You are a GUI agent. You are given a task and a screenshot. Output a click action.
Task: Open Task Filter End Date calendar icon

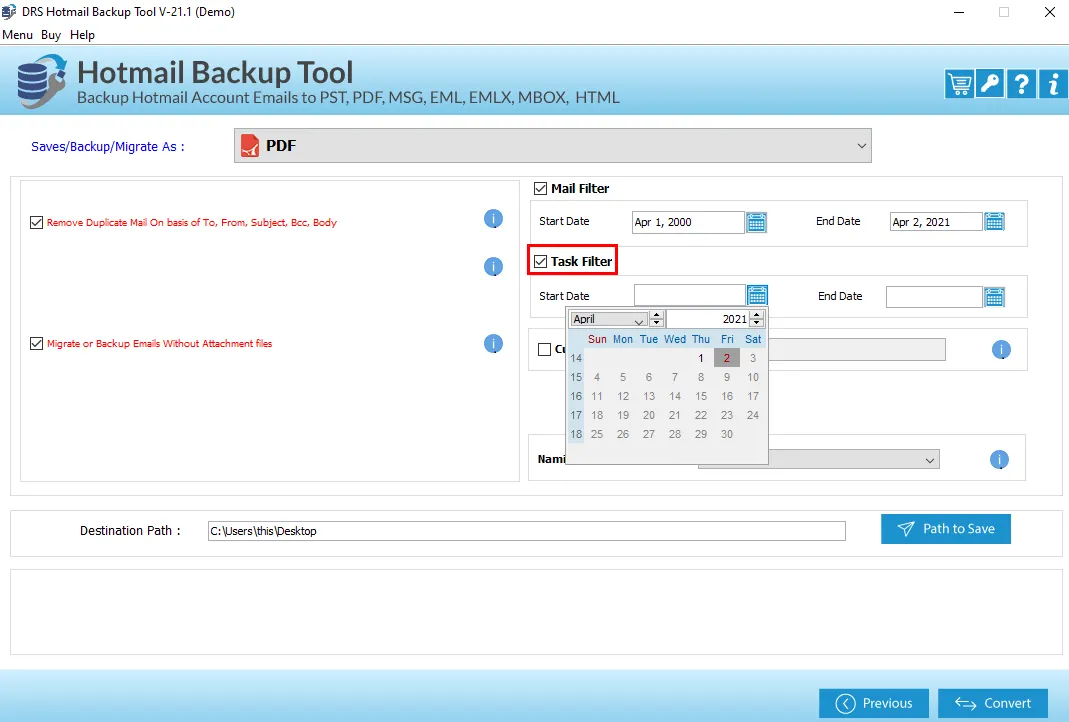coord(995,297)
